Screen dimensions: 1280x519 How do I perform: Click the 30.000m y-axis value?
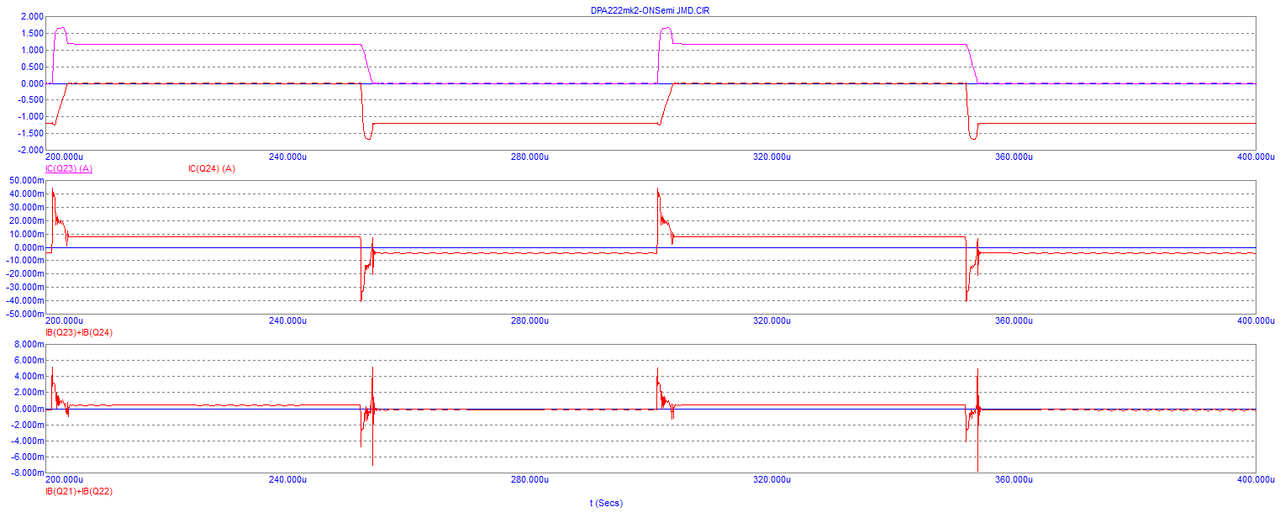25,207
